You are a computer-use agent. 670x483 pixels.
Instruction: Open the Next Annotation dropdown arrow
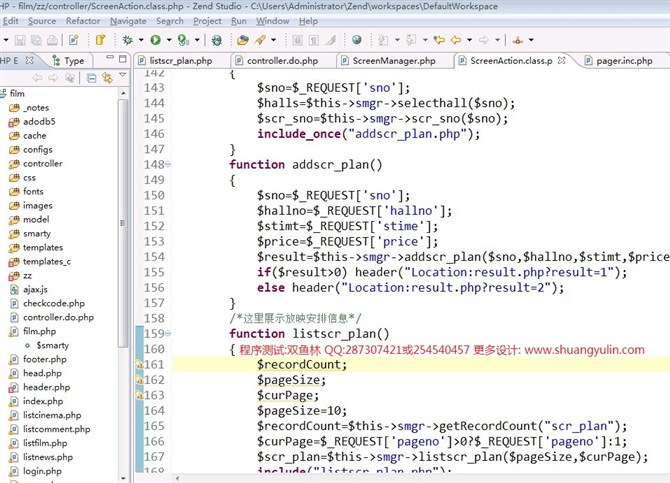397,40
